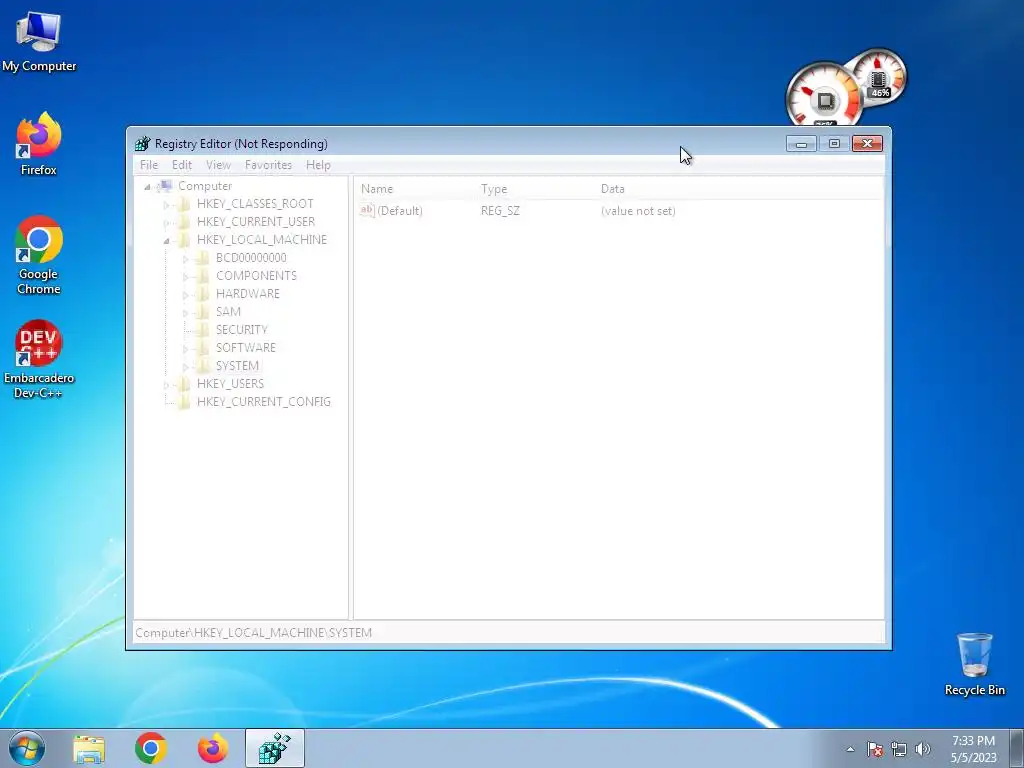Open the Windows Start menu
The image size is (1024, 768).
pos(27,748)
